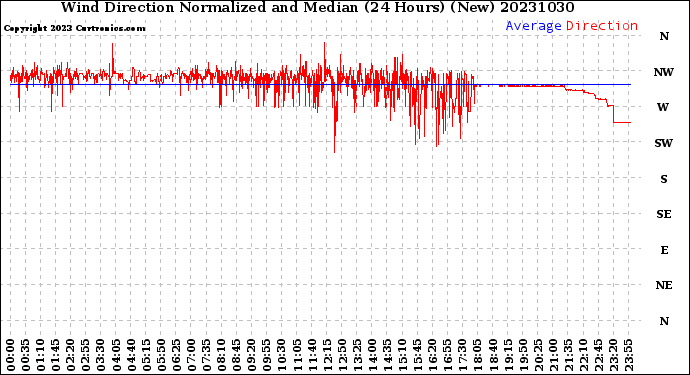This screenshot has height=375, width=690.
Task: Click the 14:00 time label
Action: [x=373, y=355]
